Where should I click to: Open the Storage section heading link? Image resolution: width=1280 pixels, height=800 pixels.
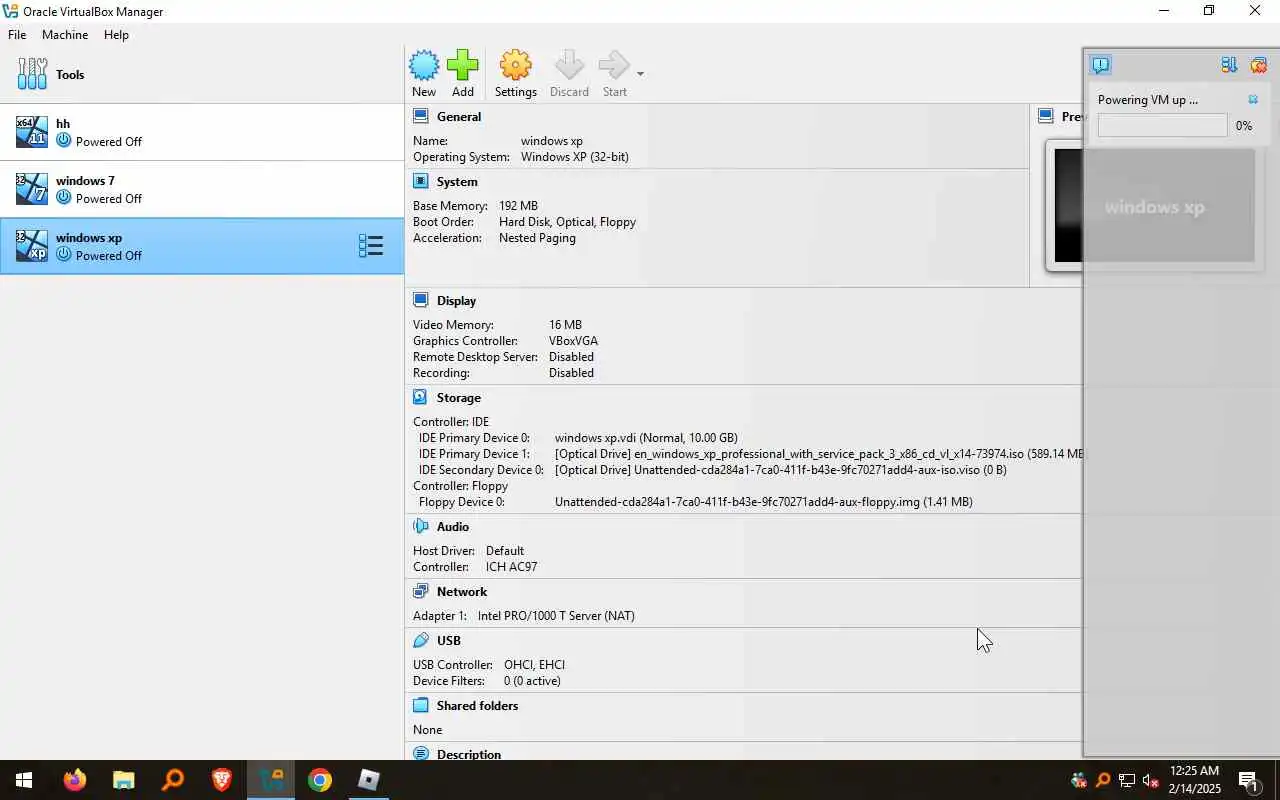pos(459,398)
